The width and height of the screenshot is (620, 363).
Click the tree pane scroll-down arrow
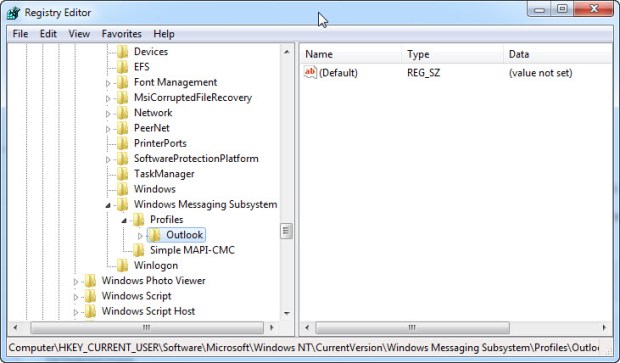[287, 313]
